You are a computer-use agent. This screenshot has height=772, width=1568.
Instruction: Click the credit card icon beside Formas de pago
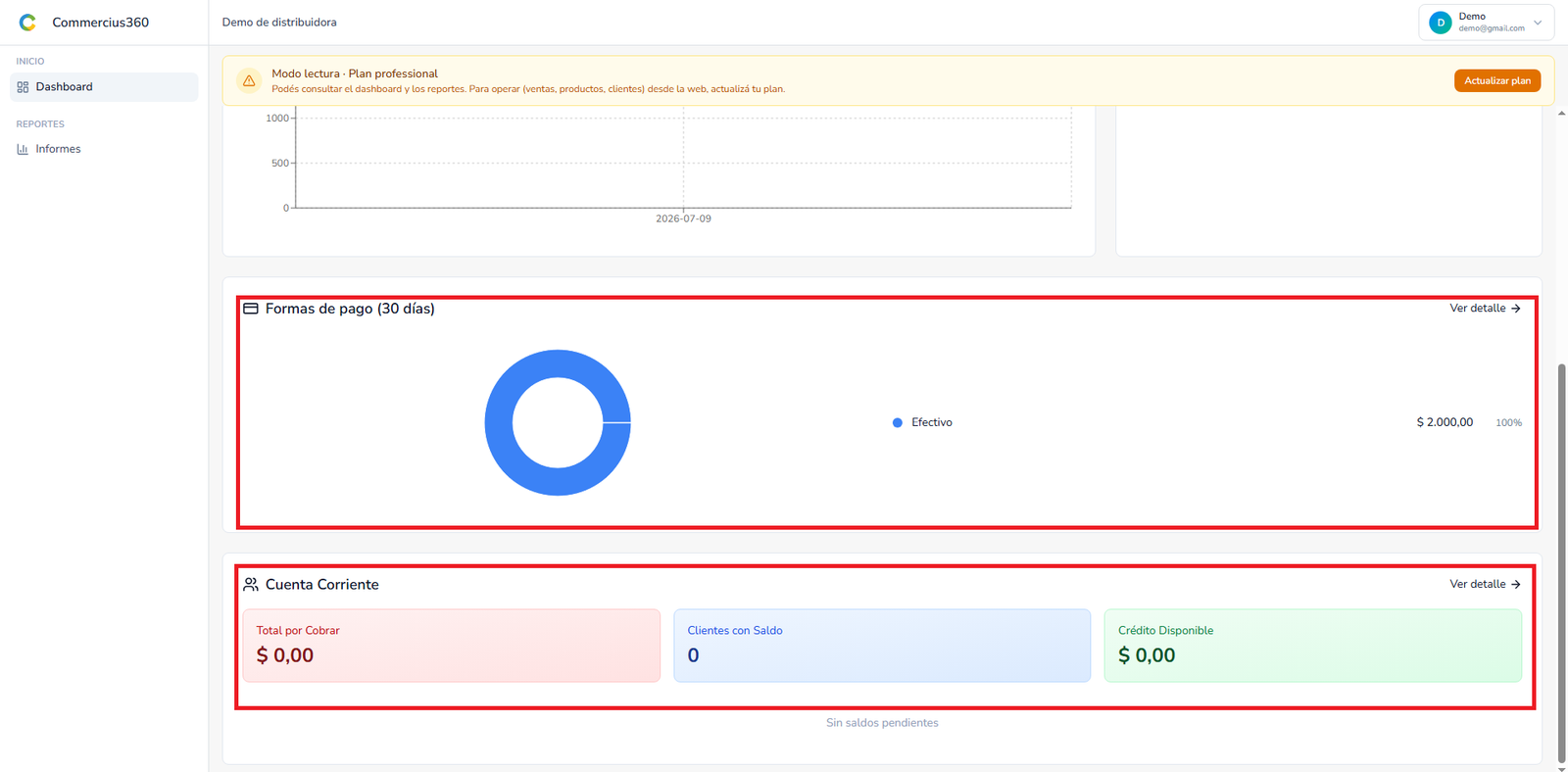point(251,309)
